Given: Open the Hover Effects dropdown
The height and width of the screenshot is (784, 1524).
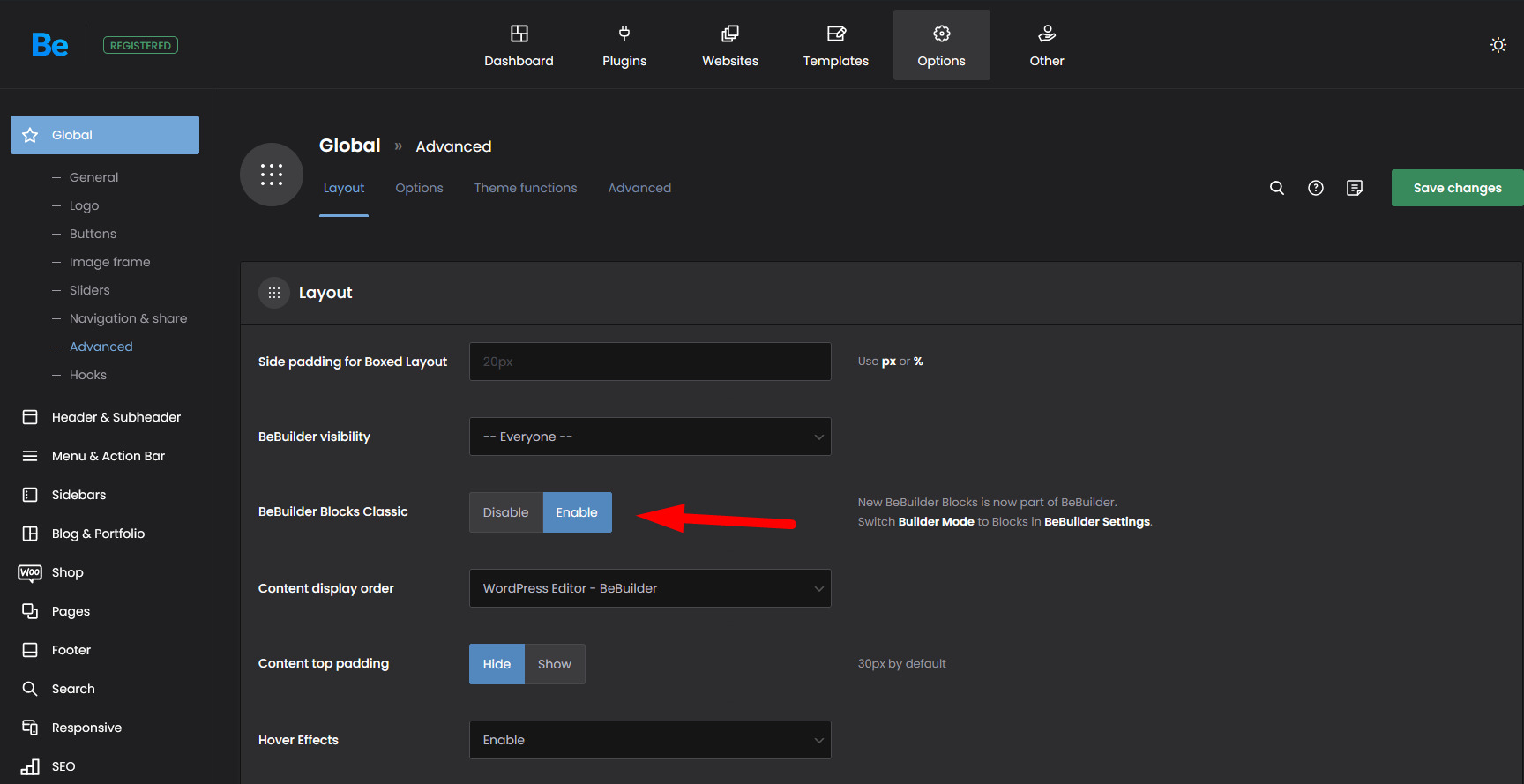Looking at the screenshot, I should tap(650, 740).
